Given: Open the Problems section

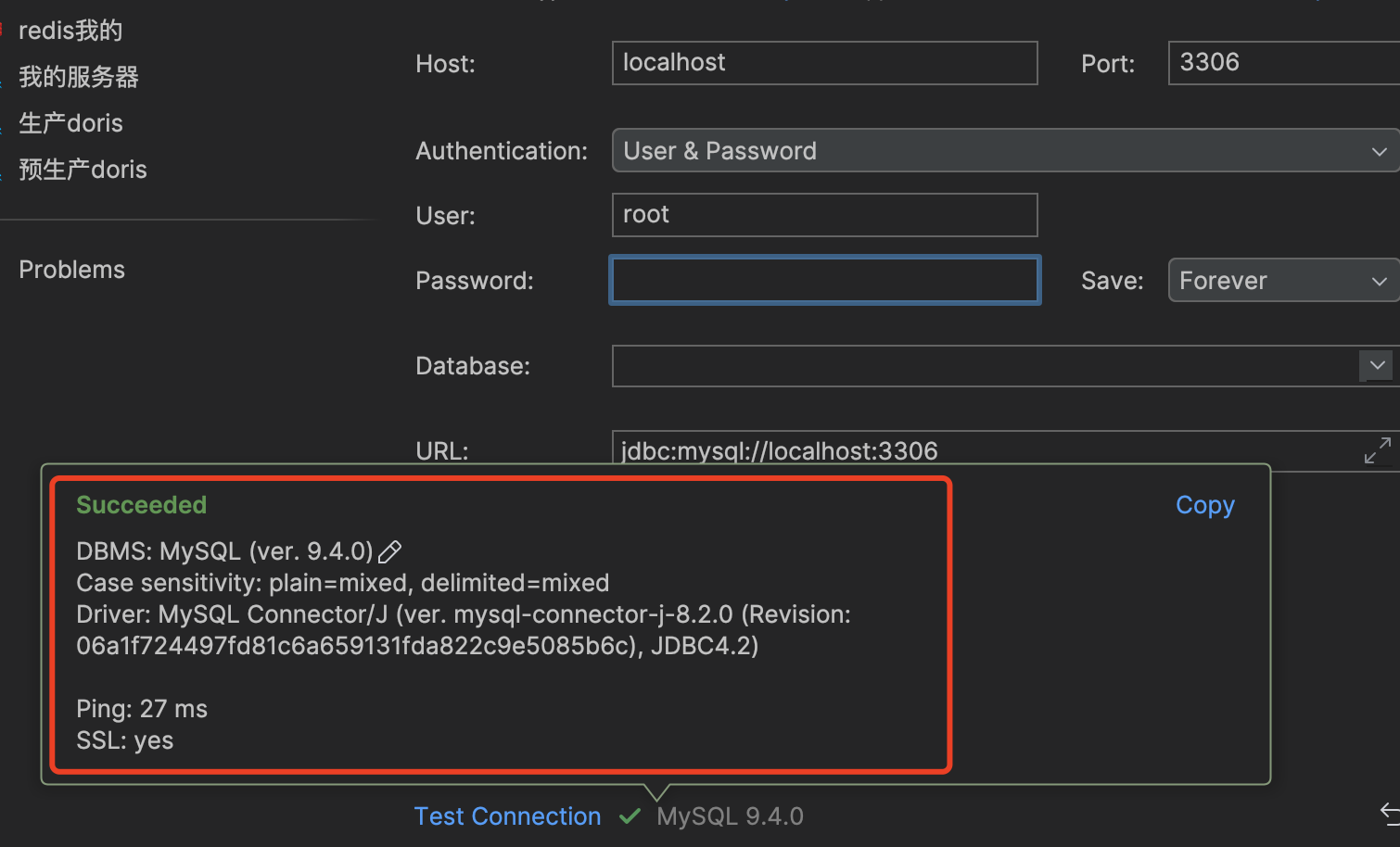Looking at the screenshot, I should [71, 270].
